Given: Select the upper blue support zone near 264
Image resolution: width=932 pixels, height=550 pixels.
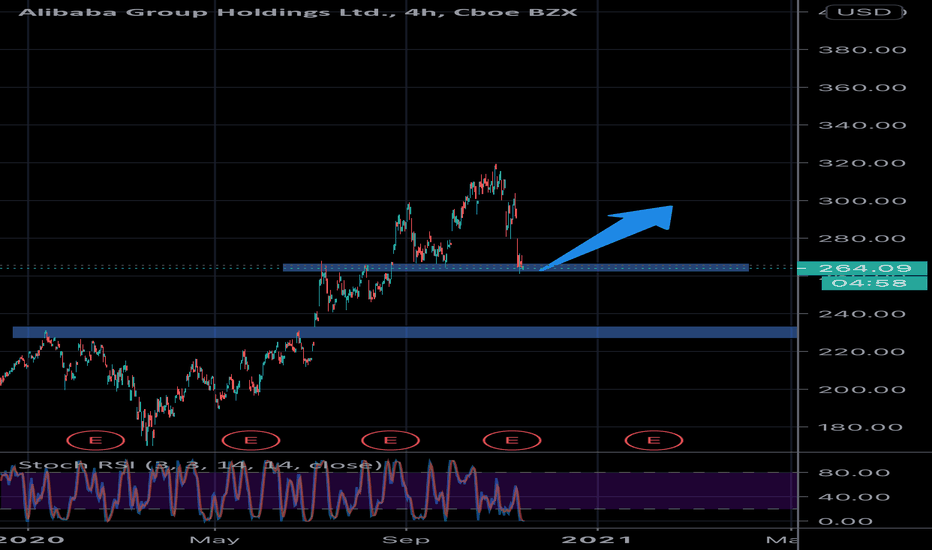Looking at the screenshot, I should [516, 268].
